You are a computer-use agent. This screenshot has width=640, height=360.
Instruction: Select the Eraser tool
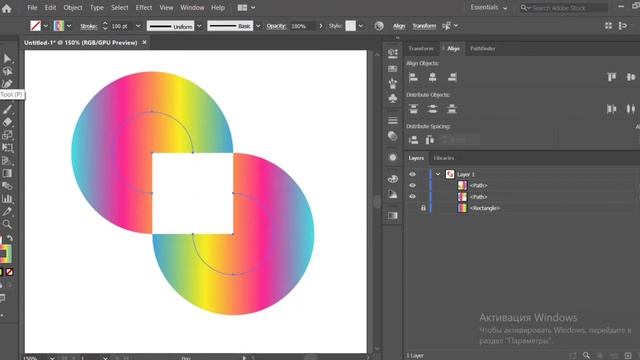[7, 122]
